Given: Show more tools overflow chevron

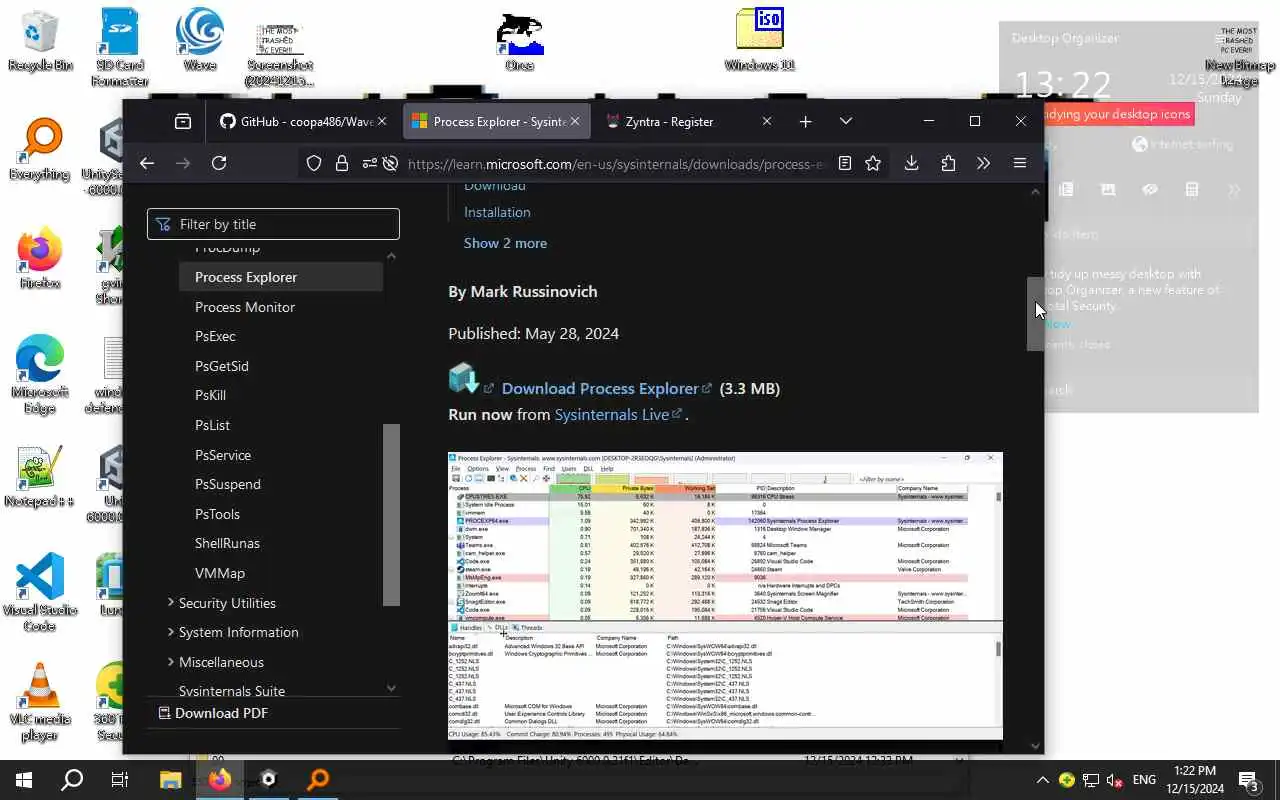Looking at the screenshot, I should click(x=983, y=163).
